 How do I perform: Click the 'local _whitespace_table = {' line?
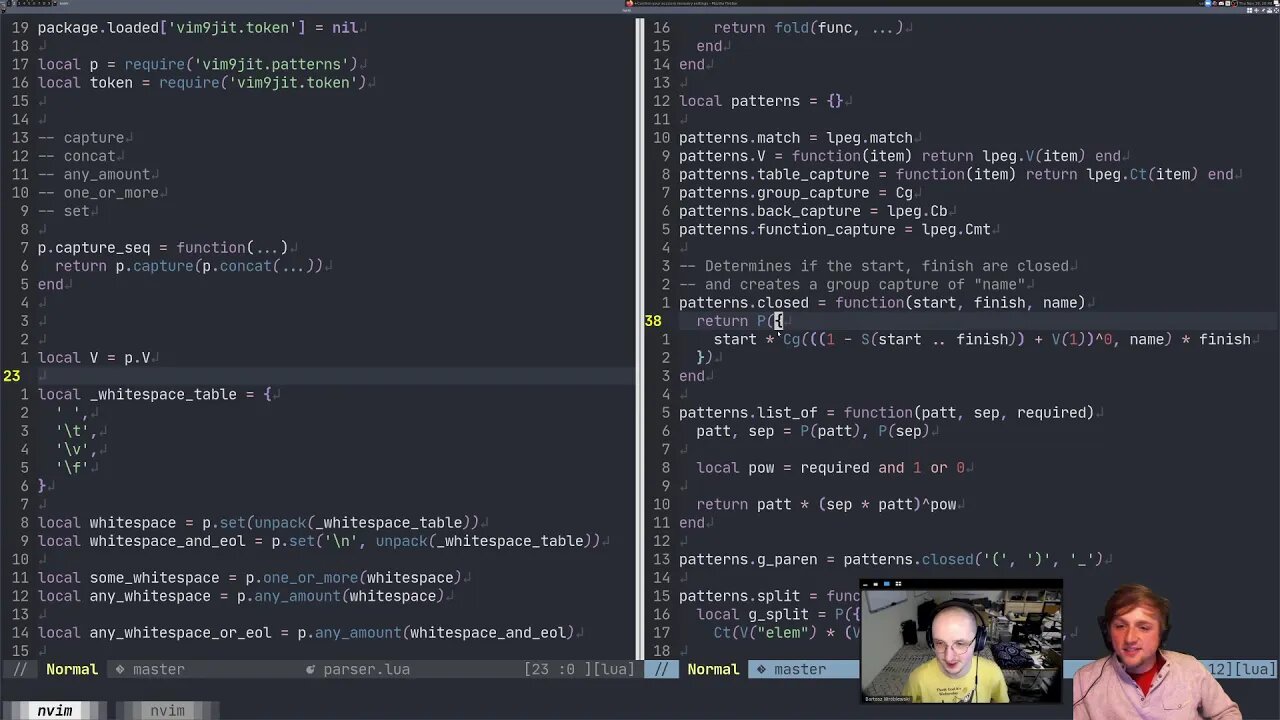click(x=155, y=394)
